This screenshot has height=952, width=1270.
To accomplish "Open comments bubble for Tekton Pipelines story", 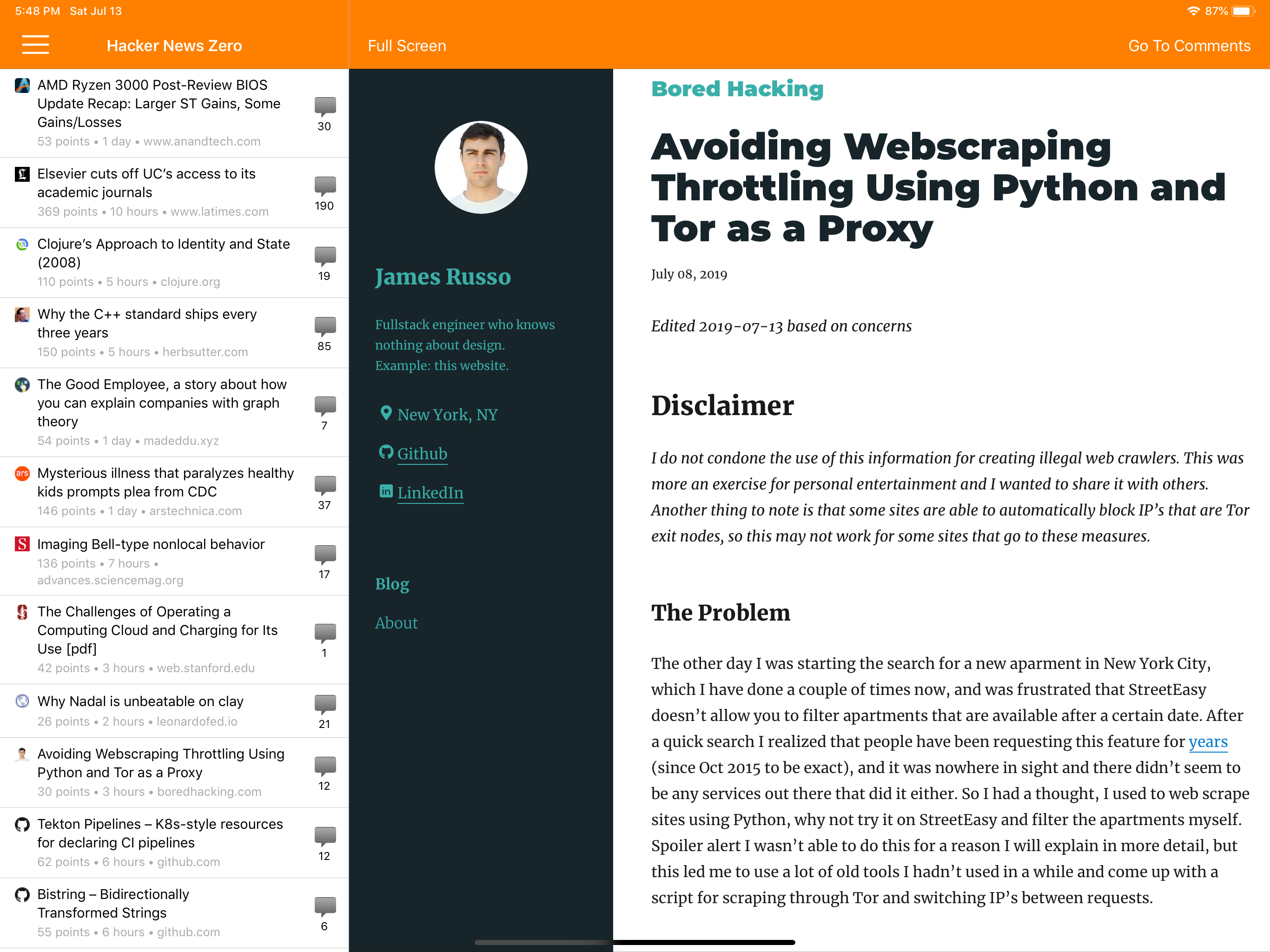I will point(325,844).
